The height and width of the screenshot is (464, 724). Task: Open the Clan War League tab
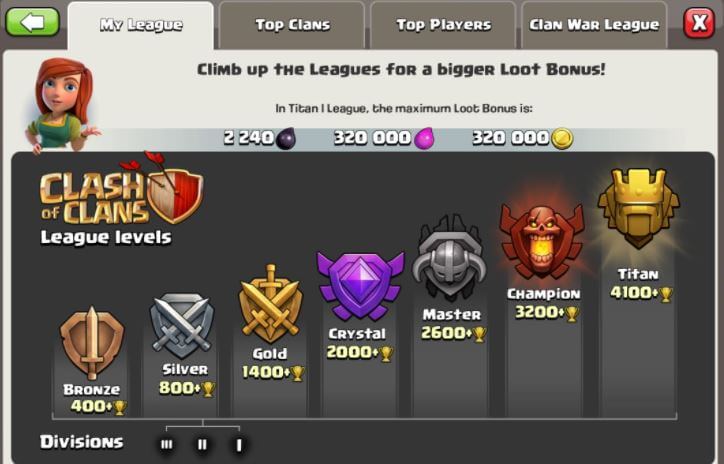(x=594, y=25)
